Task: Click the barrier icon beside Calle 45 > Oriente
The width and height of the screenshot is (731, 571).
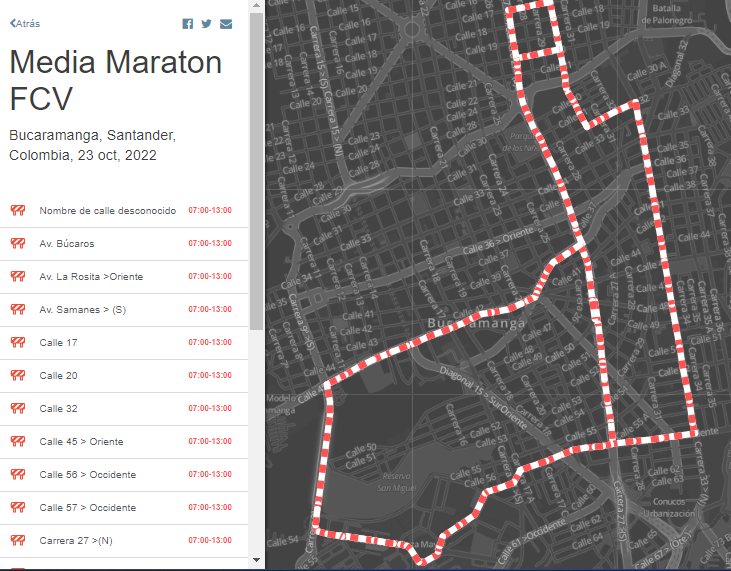Action: (x=18, y=442)
